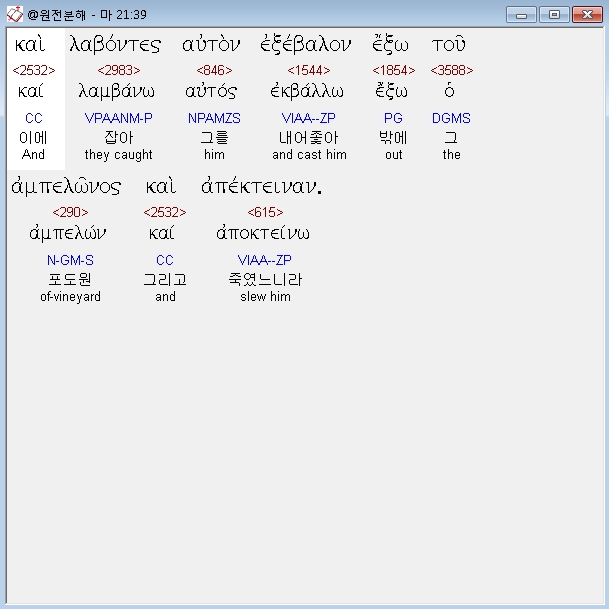
Task: Open Strong's number <1544>
Action: [x=309, y=70]
